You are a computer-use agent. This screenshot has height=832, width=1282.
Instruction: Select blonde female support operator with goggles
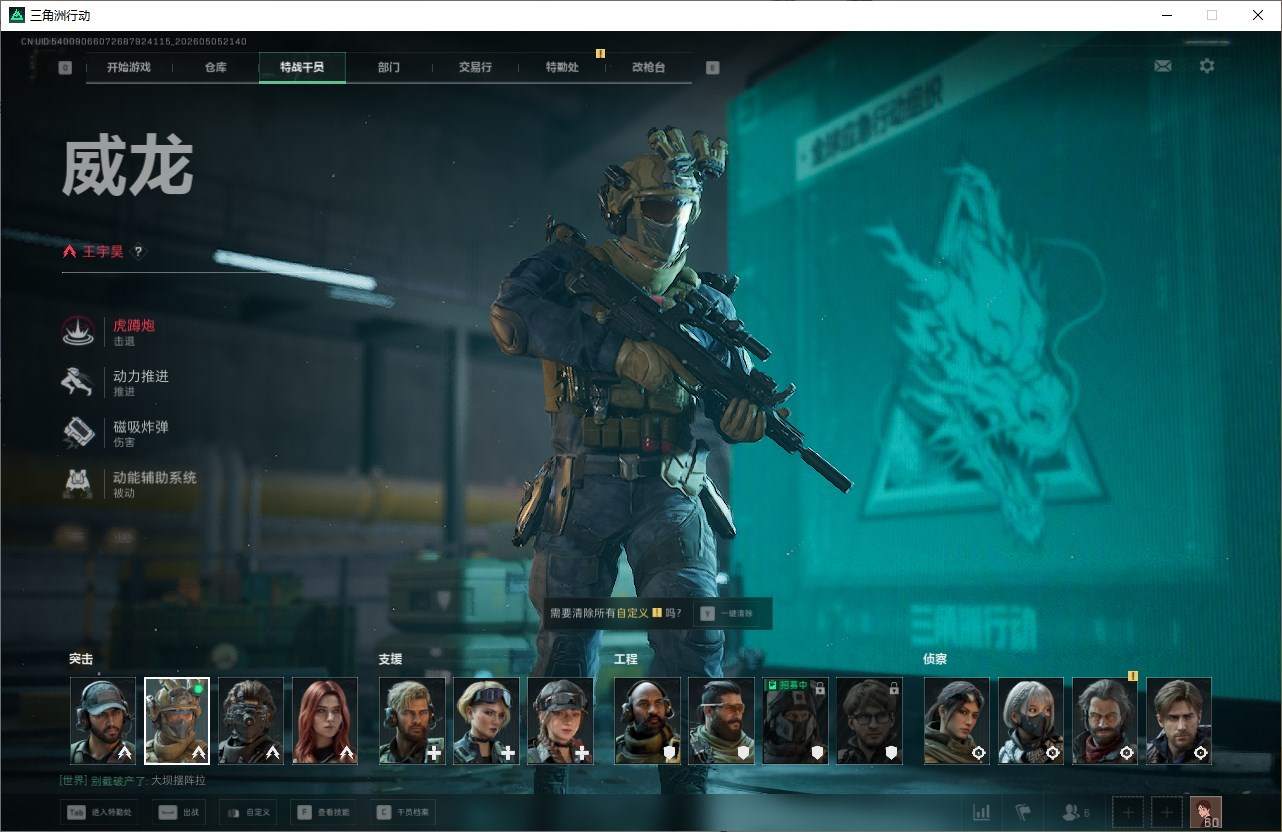pyautogui.click(x=486, y=721)
